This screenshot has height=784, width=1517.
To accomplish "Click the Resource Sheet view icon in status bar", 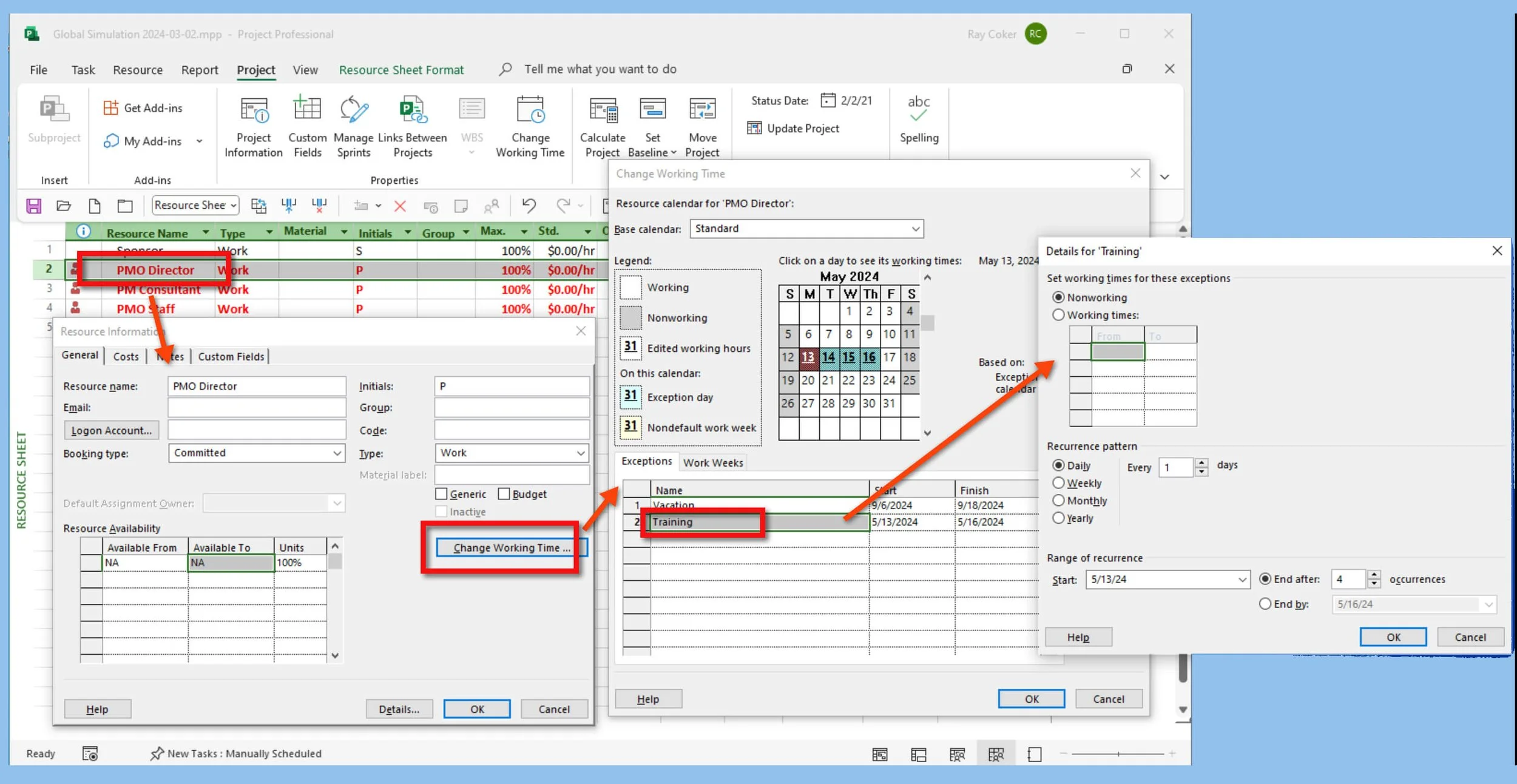I will pos(996,754).
